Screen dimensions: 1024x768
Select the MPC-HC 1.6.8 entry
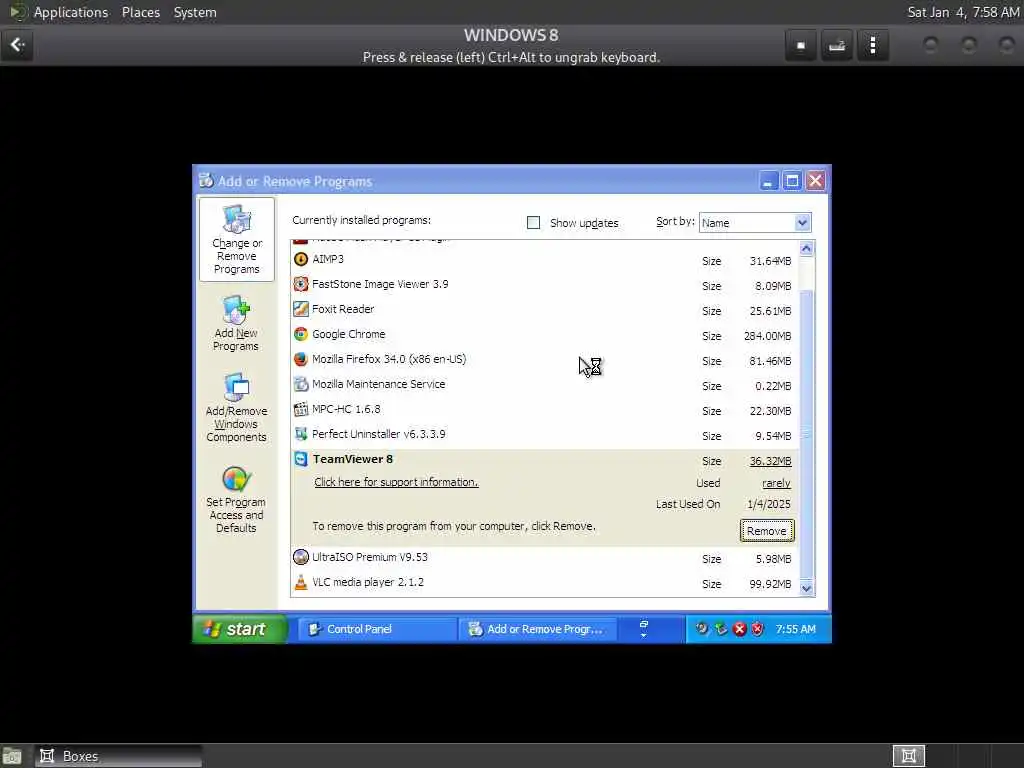346,409
